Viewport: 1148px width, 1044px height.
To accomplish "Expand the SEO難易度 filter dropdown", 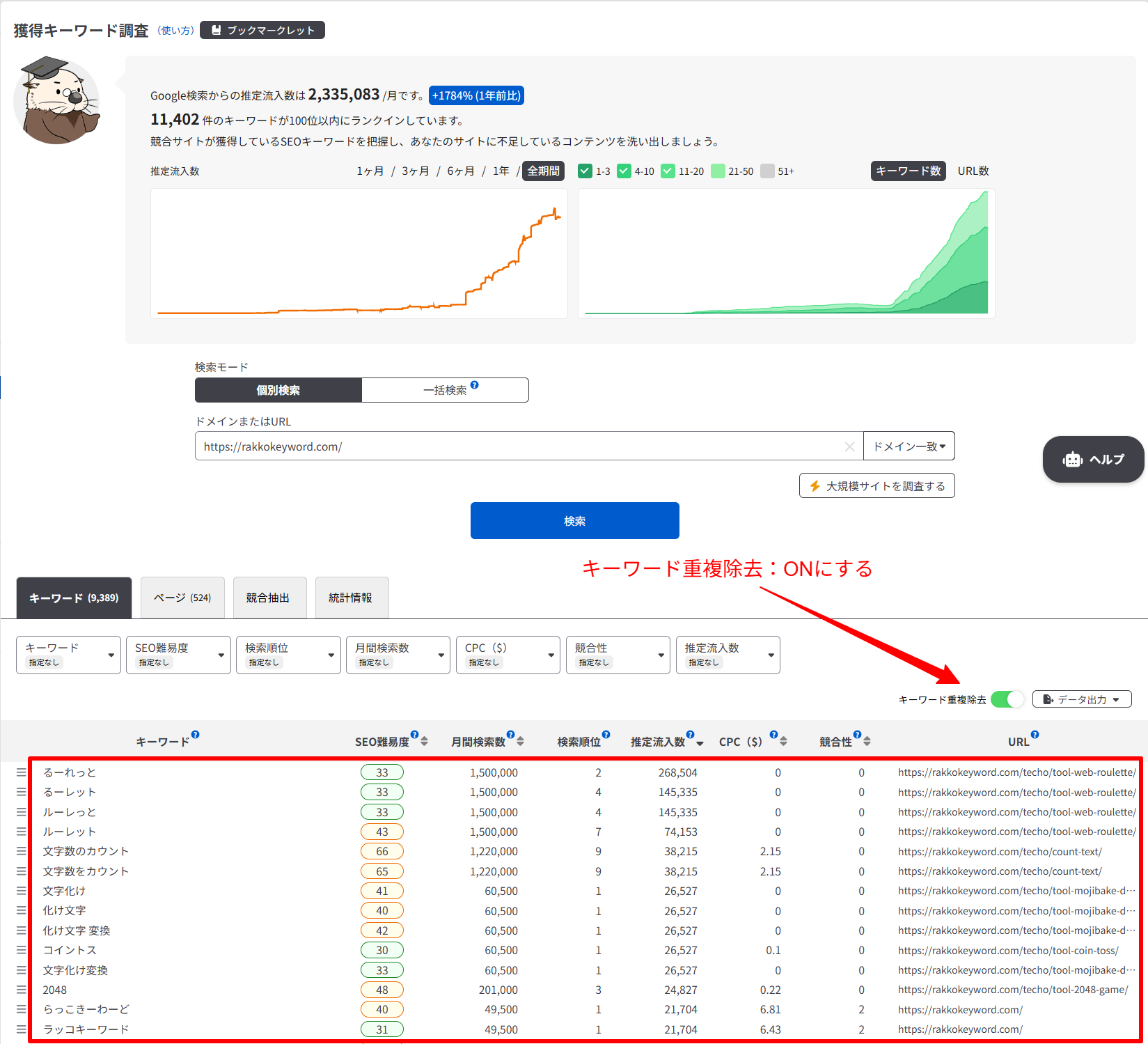I will [178, 655].
